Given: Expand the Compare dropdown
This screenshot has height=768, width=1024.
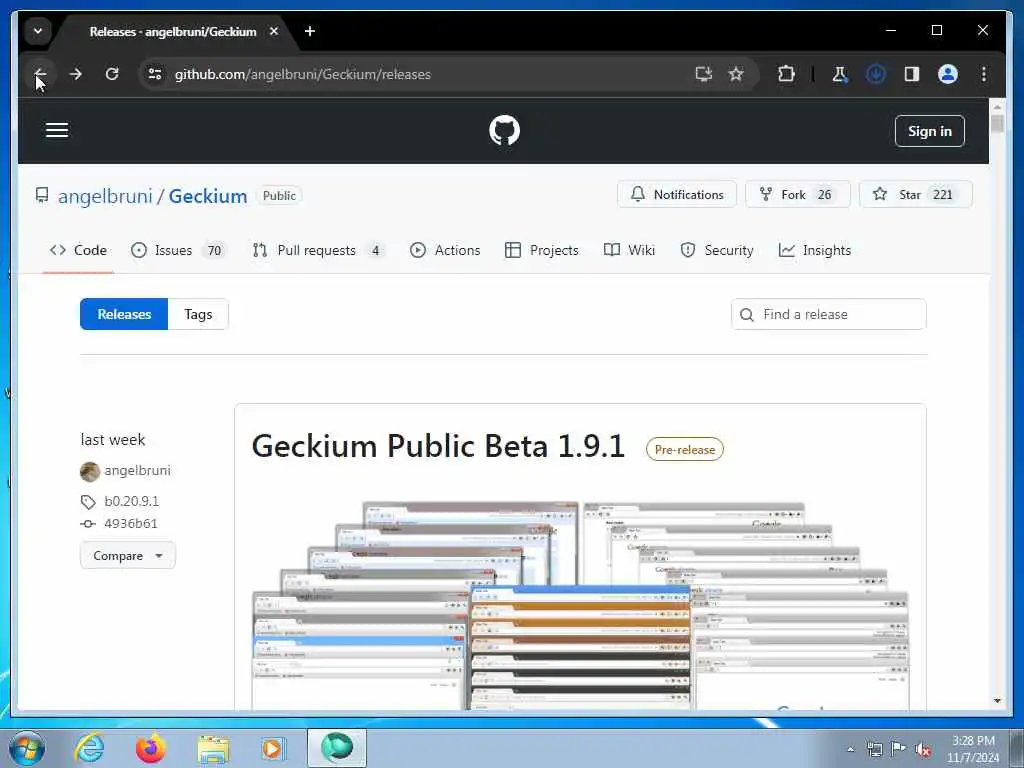Looking at the screenshot, I should pyautogui.click(x=127, y=555).
